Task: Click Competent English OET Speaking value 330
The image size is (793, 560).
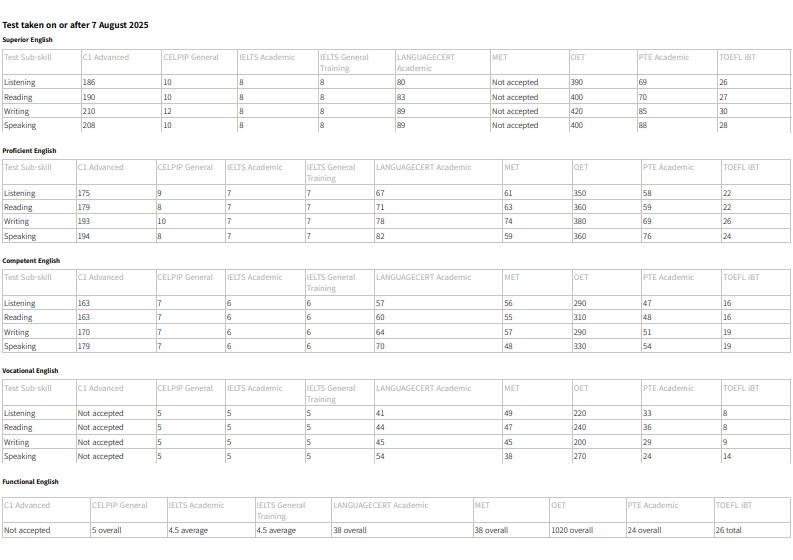Action: (x=581, y=346)
